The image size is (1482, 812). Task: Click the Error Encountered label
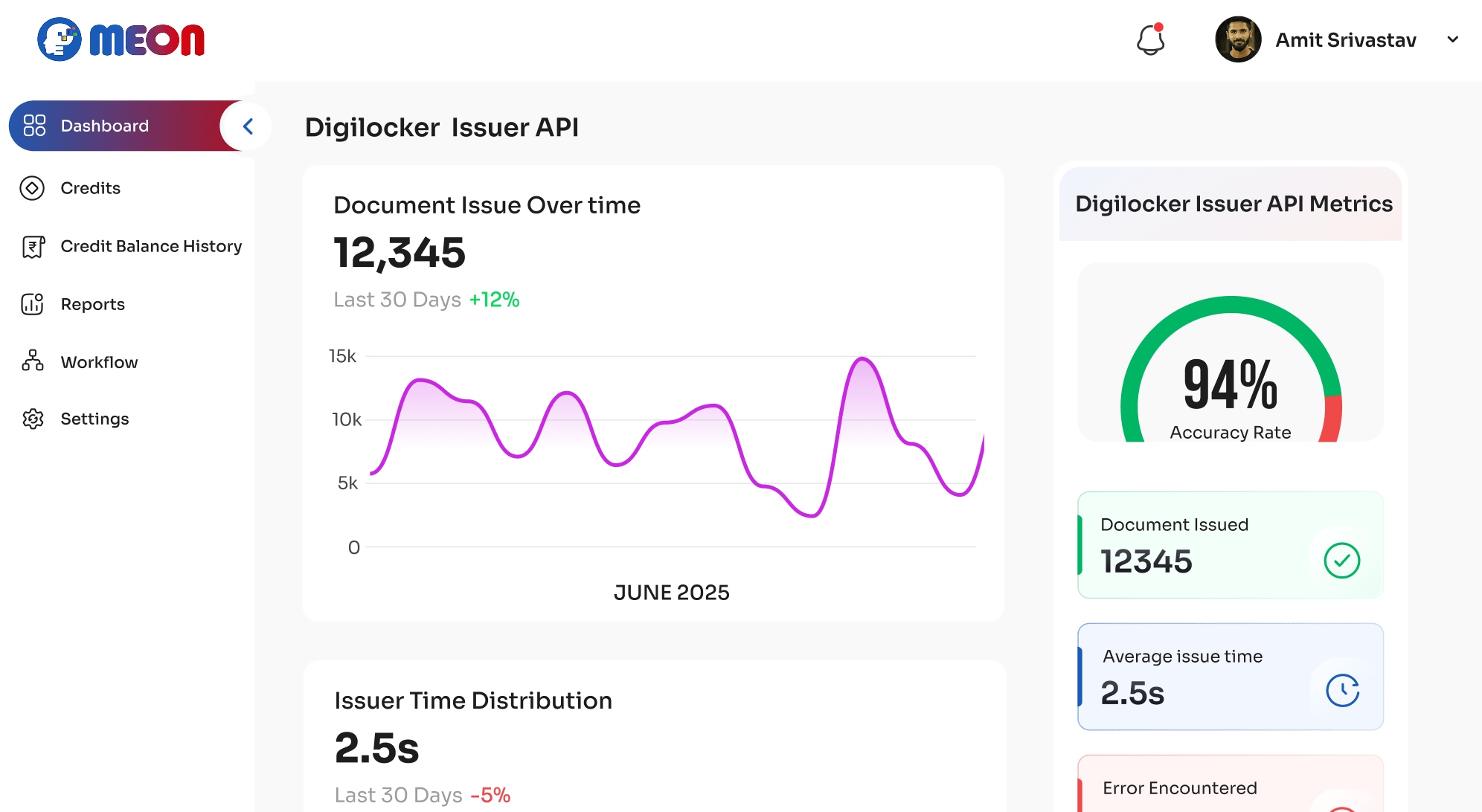pos(1180,788)
